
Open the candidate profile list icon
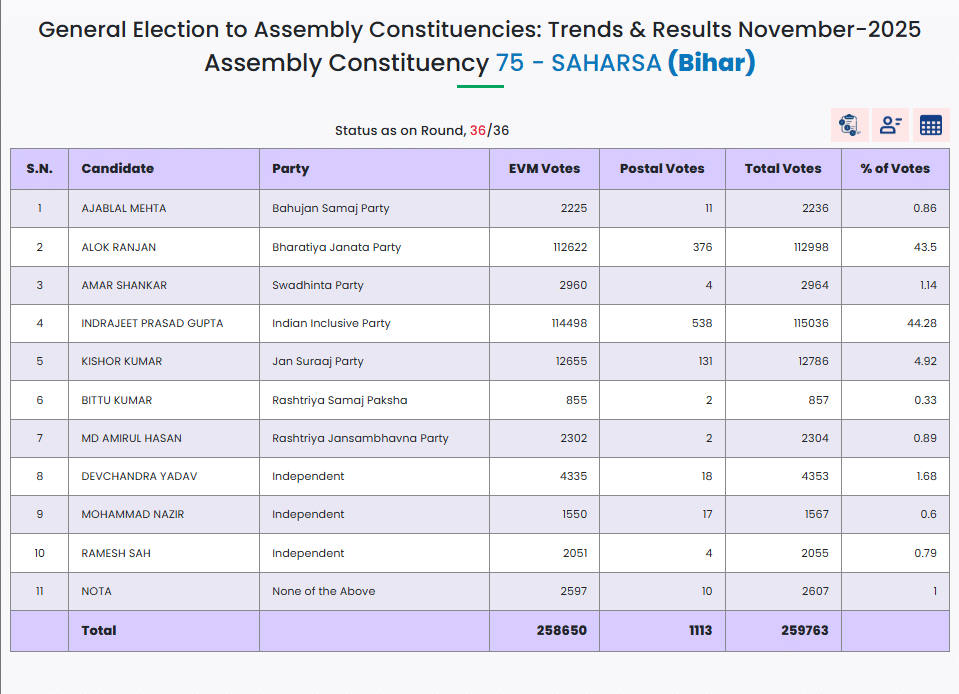pyautogui.click(x=890, y=125)
